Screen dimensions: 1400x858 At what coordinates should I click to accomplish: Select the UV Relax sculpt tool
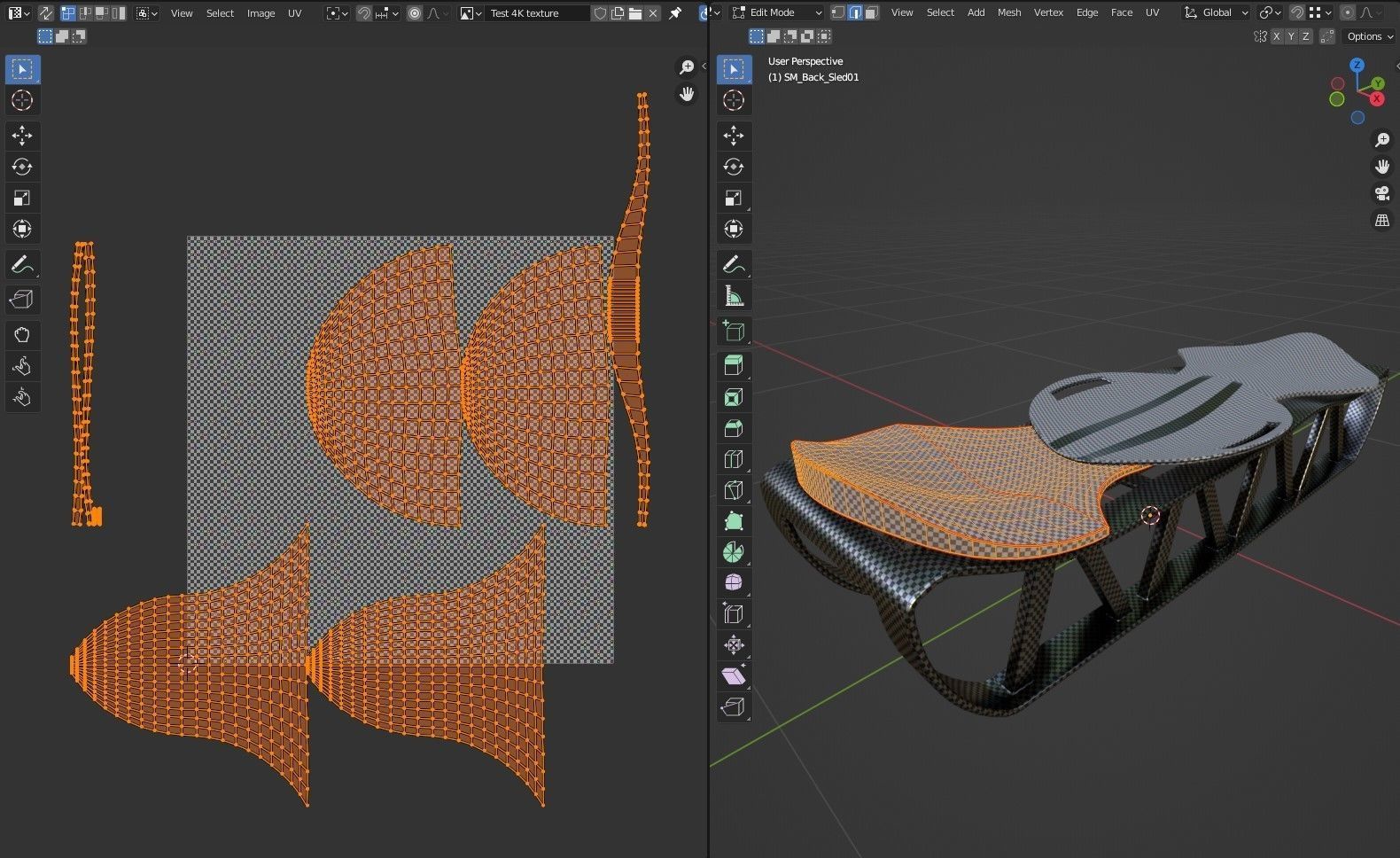[x=22, y=366]
